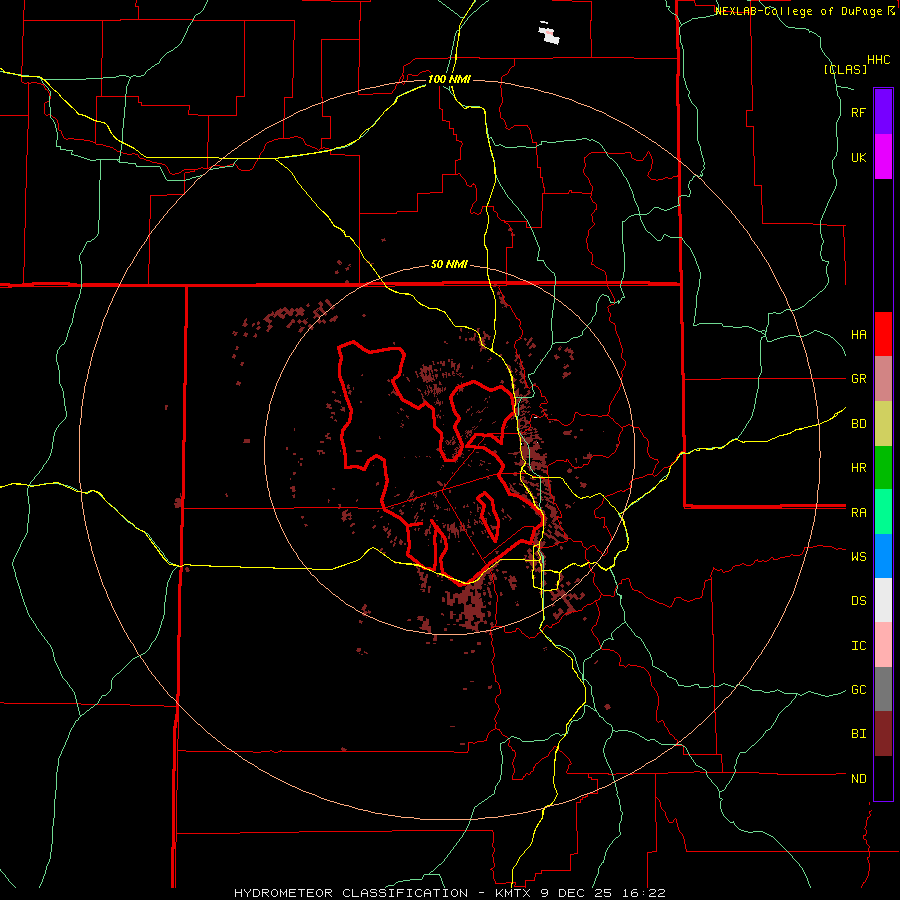The image size is (900, 900).
Task: Click the HHC product label
Action: 879,60
